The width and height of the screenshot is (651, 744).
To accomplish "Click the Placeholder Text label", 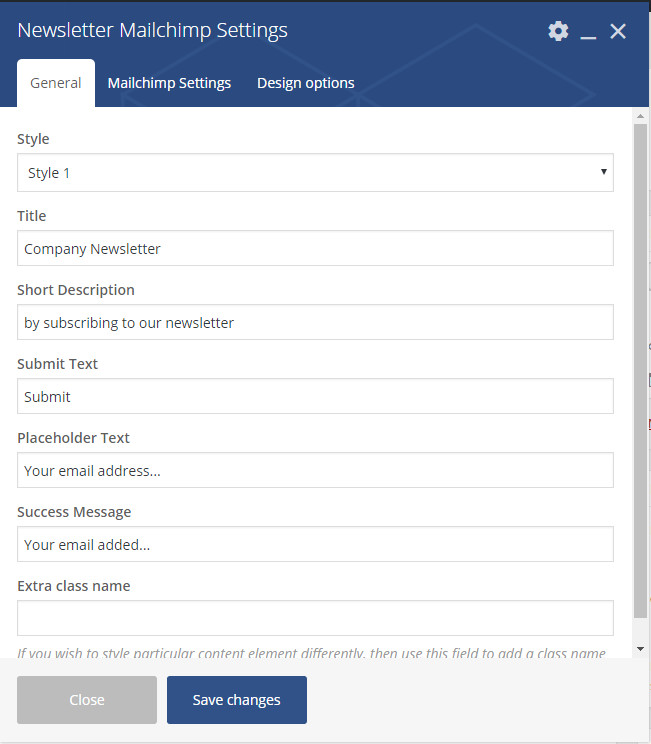I will point(73,438).
